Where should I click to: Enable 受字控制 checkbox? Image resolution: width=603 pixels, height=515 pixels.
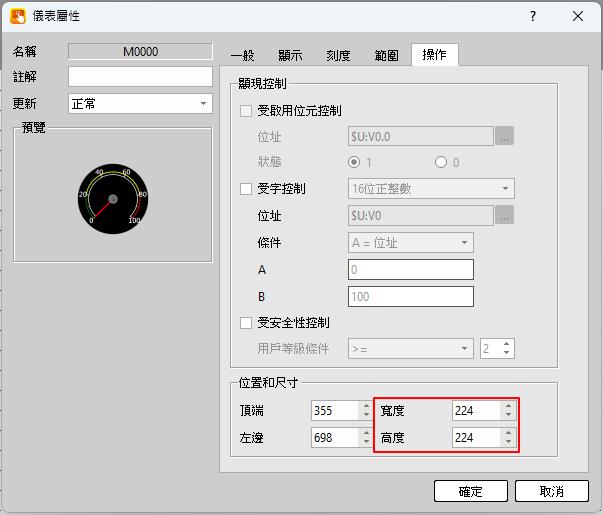coord(247,189)
